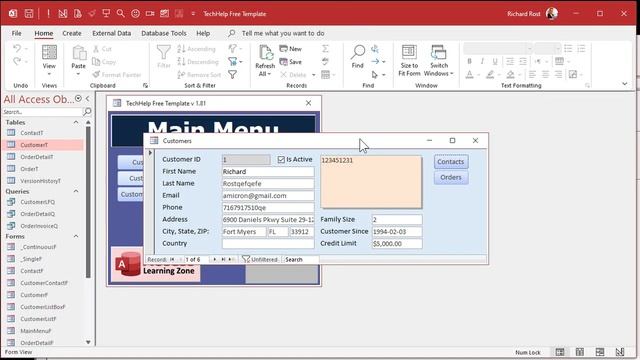Click the magnifier icon in Quick Access toolbar
Viewport: 640px width, 360px height.
(120, 13)
